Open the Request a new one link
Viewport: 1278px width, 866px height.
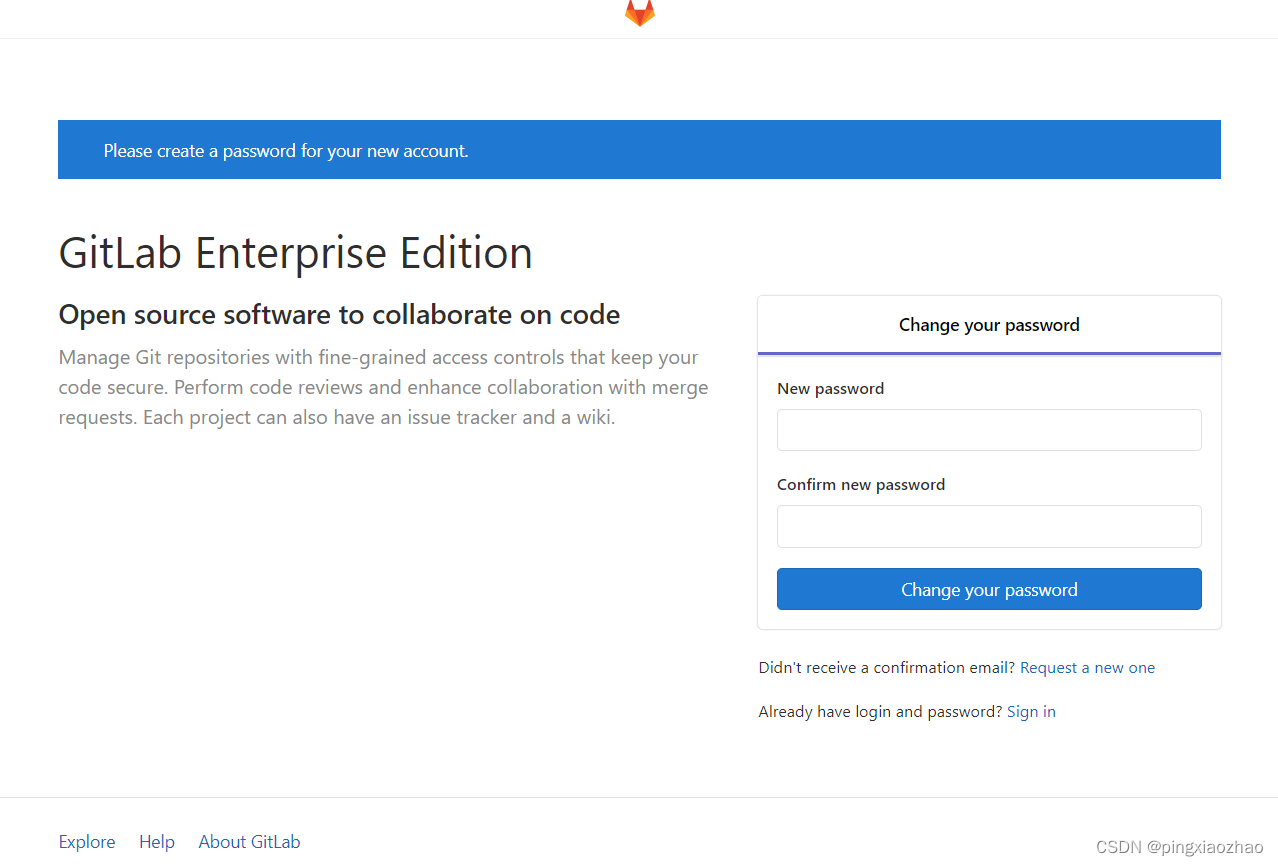1087,668
